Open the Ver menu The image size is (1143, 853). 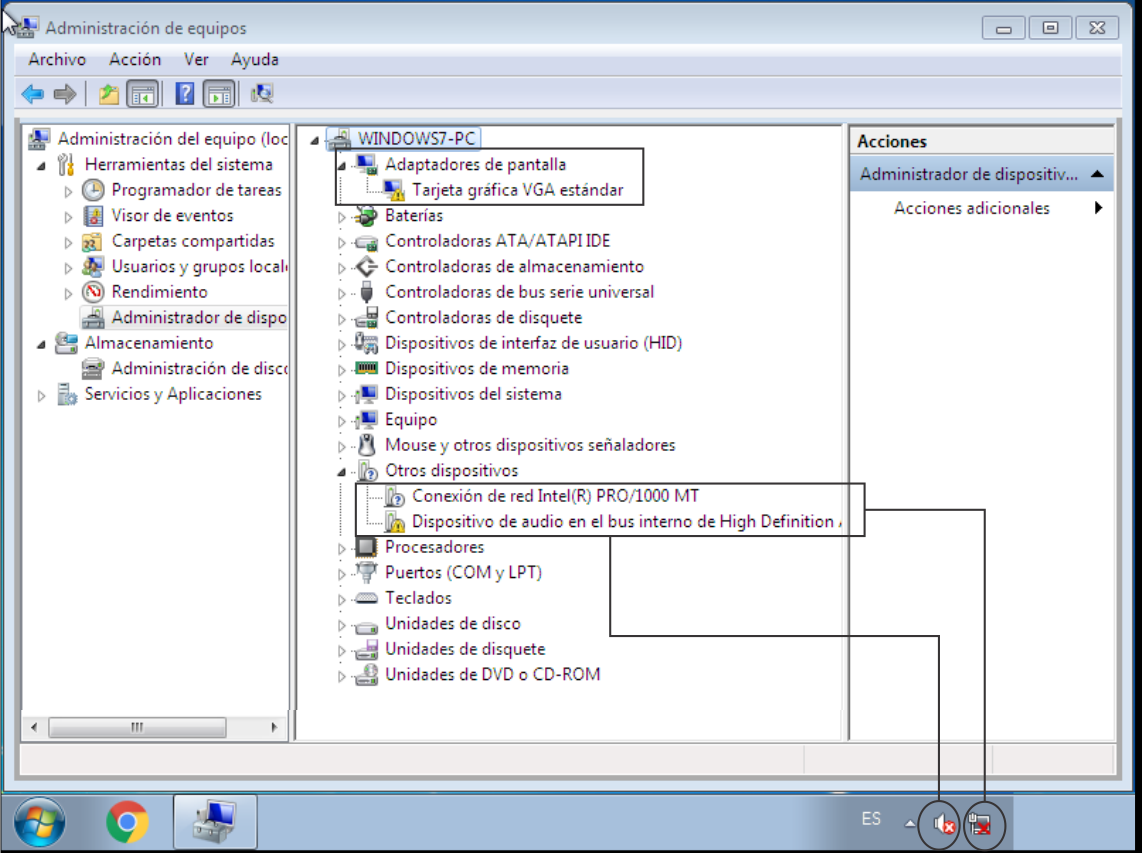196,59
